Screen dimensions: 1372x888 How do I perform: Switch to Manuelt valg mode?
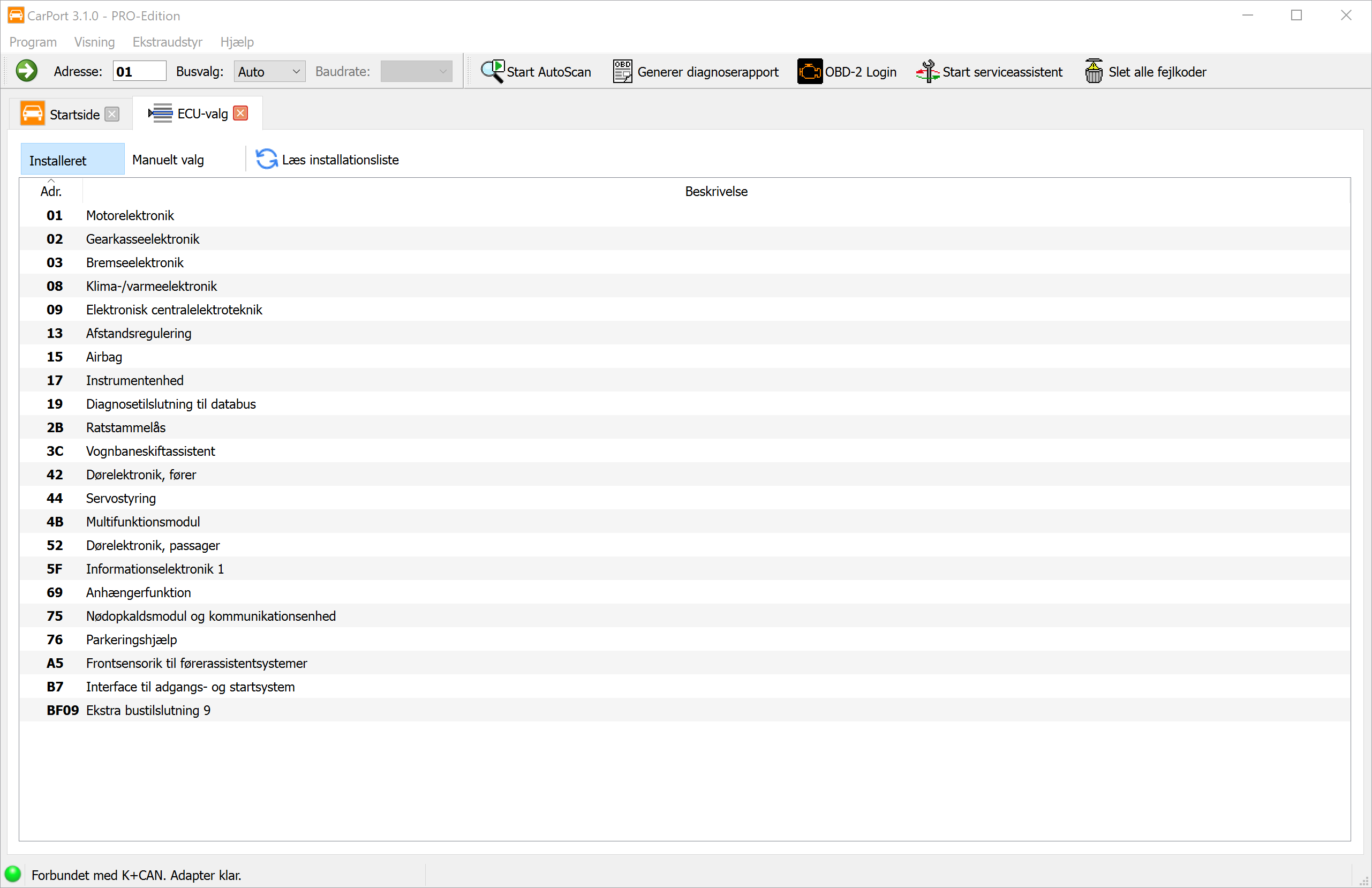click(168, 160)
